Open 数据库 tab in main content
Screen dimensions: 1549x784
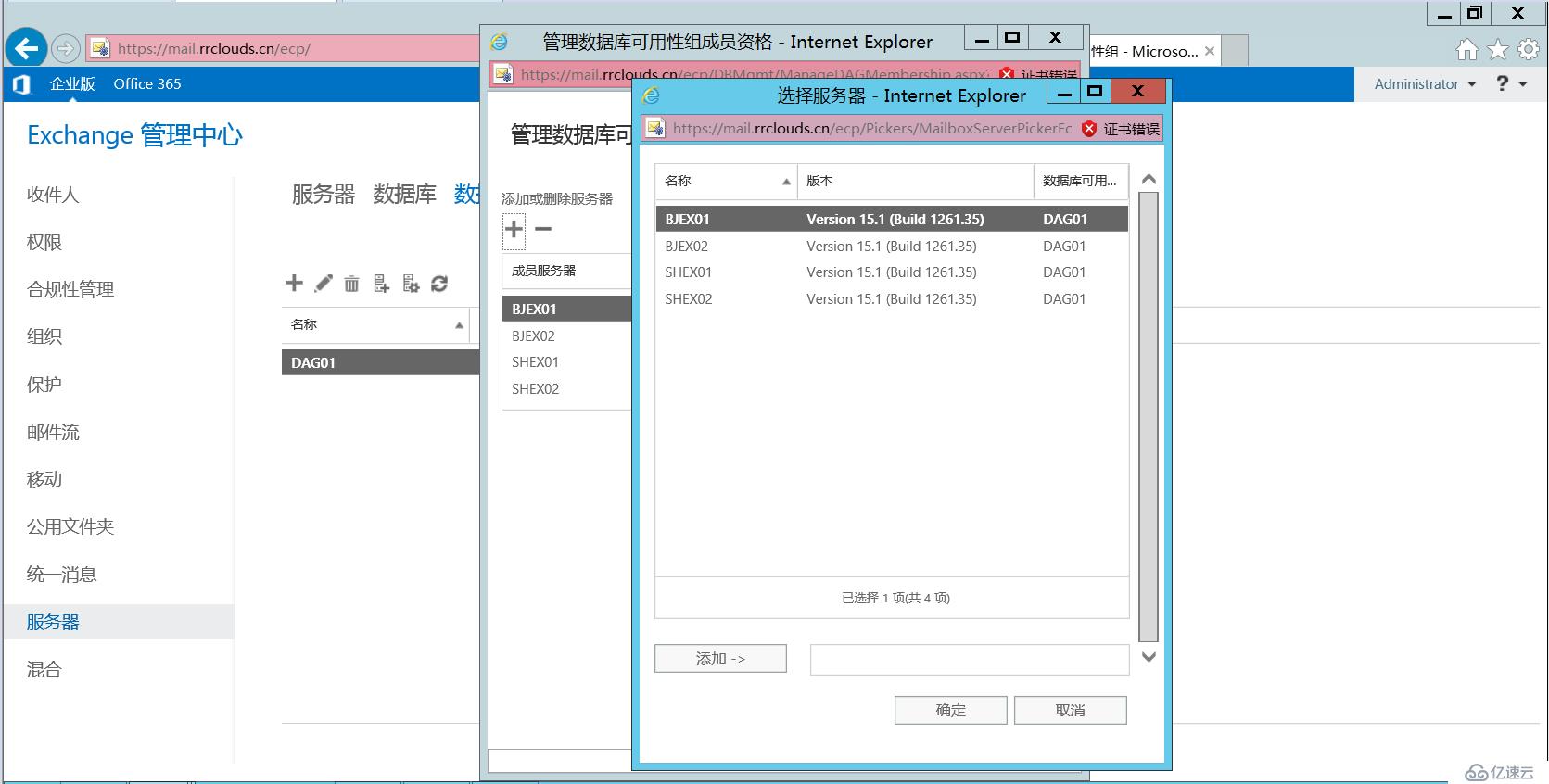point(404,195)
